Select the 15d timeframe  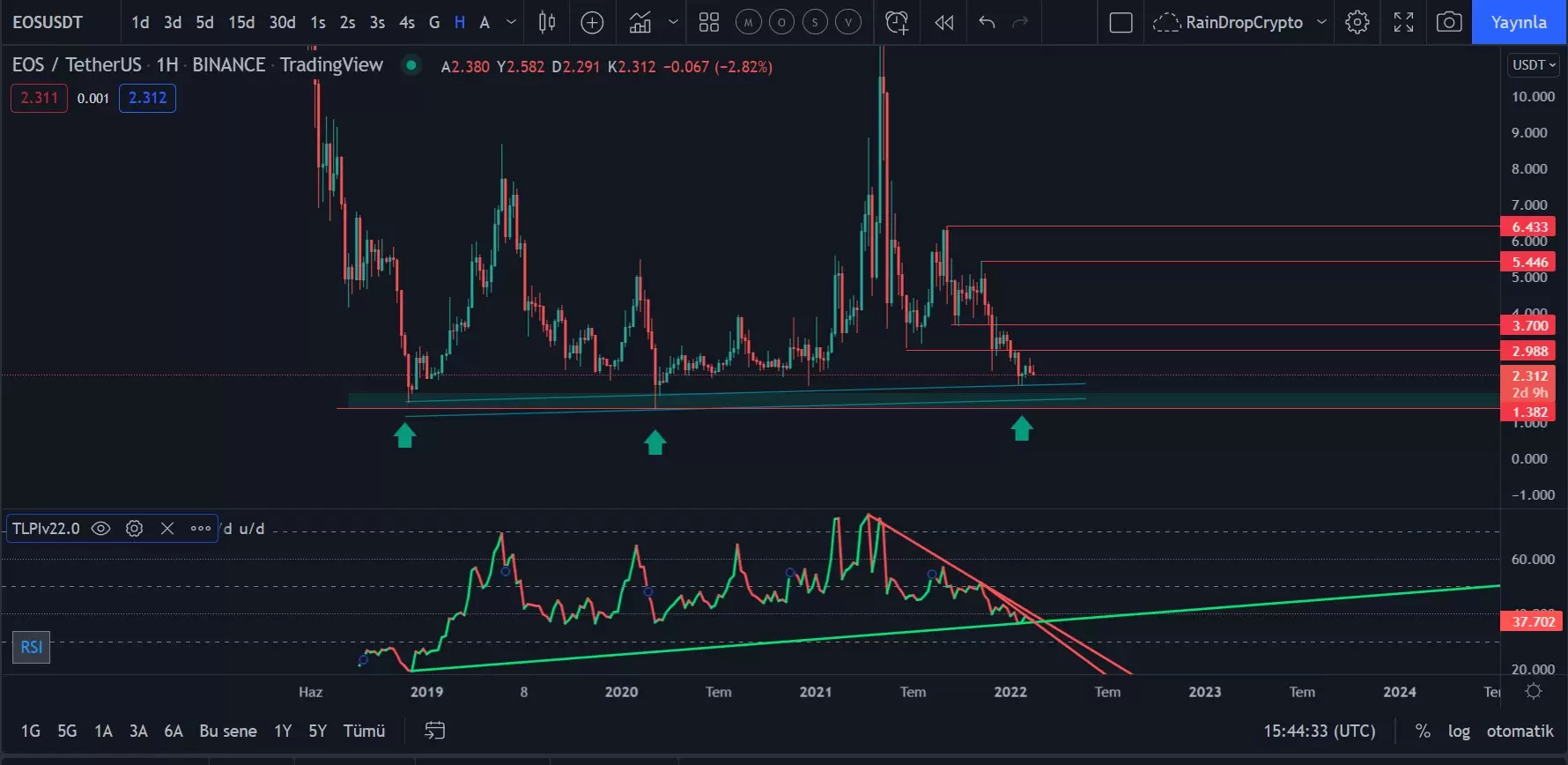pos(241,22)
